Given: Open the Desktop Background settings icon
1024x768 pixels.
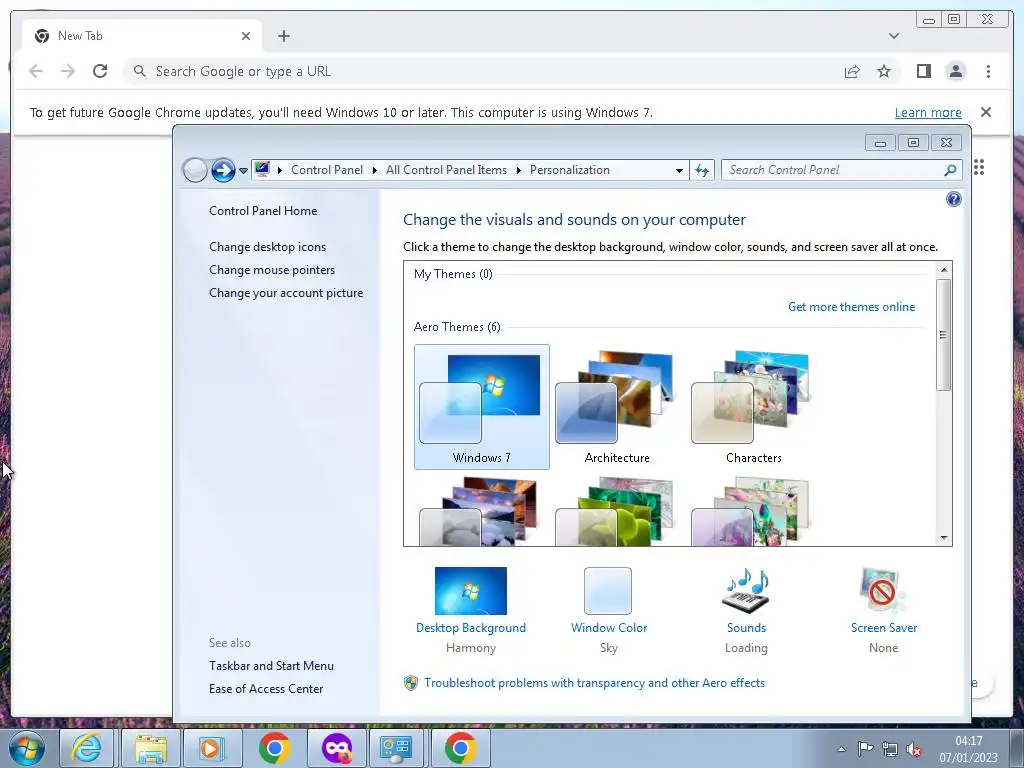Looking at the screenshot, I should [470, 590].
